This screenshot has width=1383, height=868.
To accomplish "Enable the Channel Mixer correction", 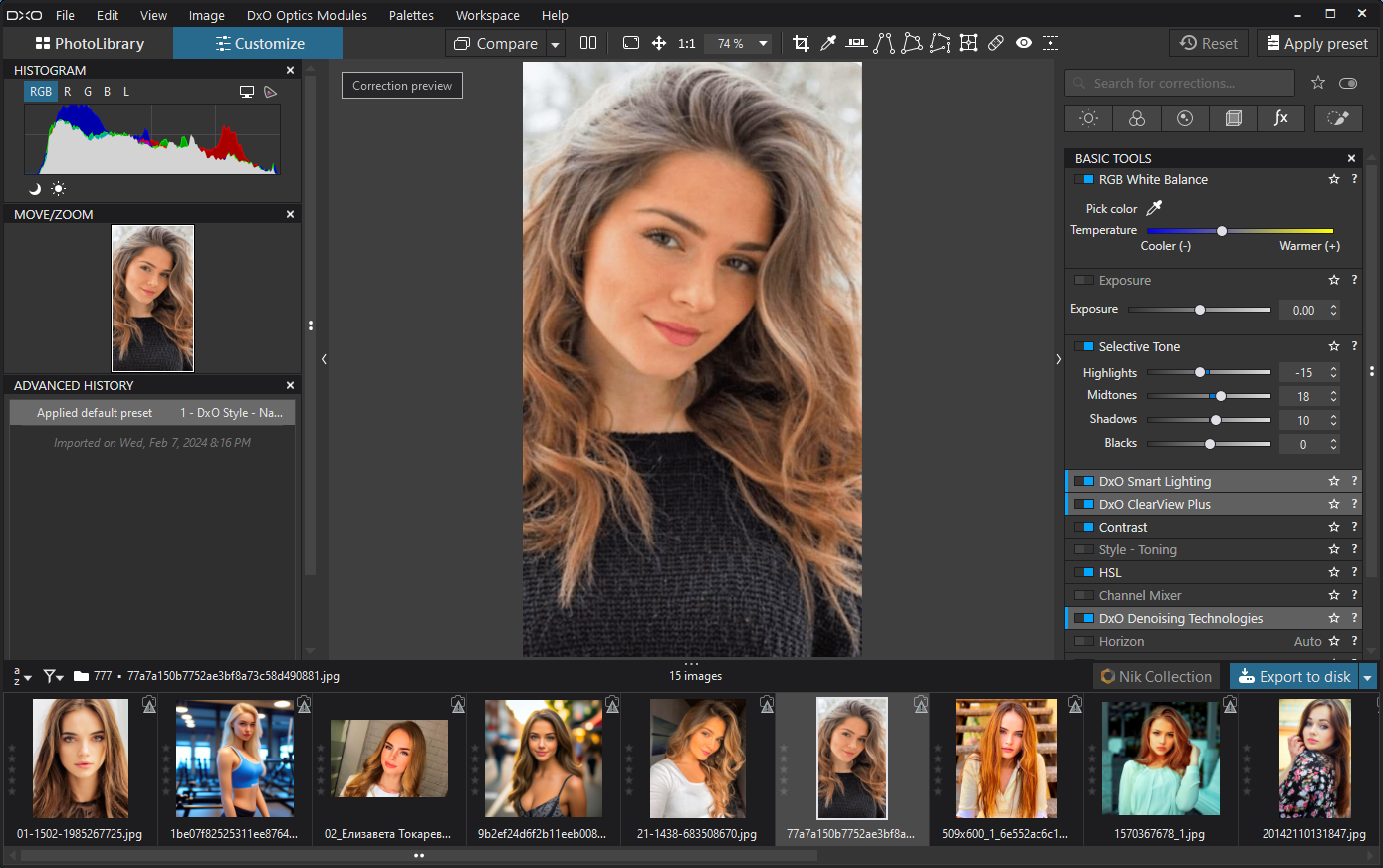I will point(1083,595).
